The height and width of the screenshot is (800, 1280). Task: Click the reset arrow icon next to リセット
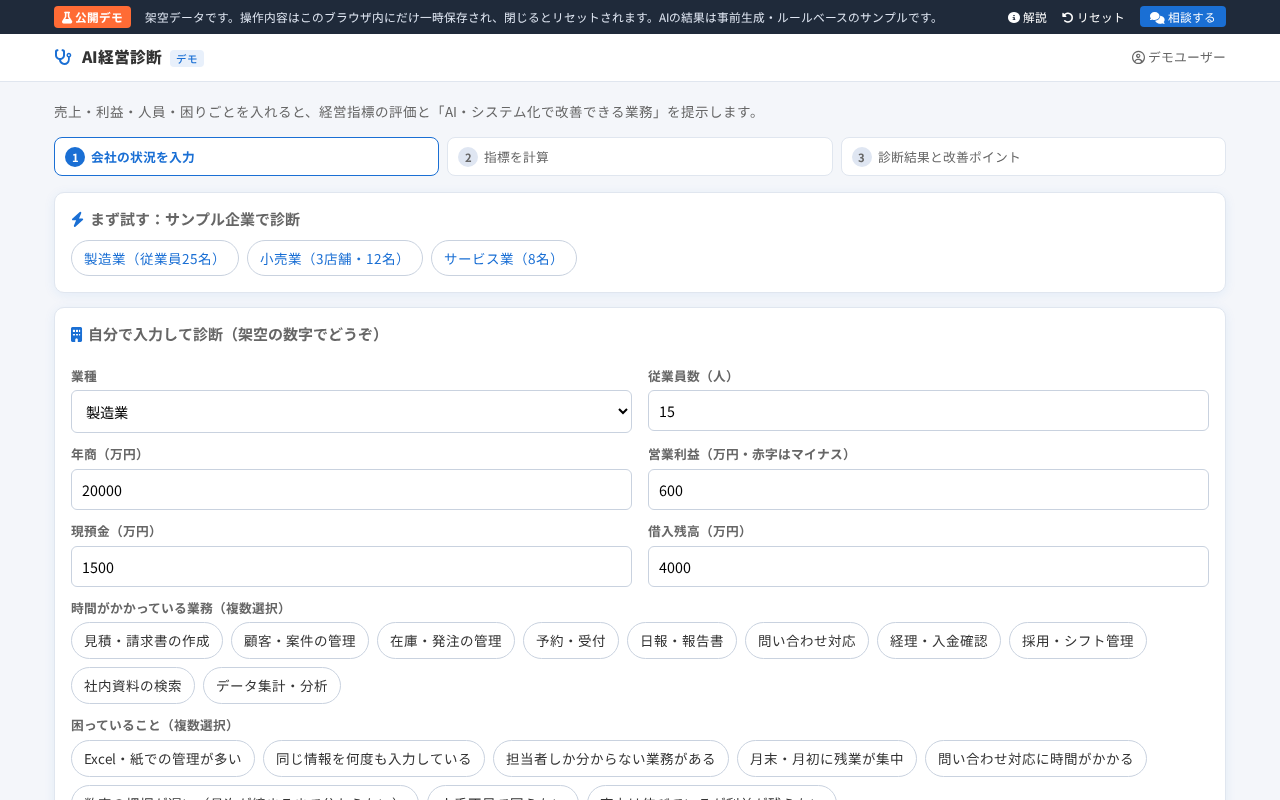pyautogui.click(x=1068, y=17)
